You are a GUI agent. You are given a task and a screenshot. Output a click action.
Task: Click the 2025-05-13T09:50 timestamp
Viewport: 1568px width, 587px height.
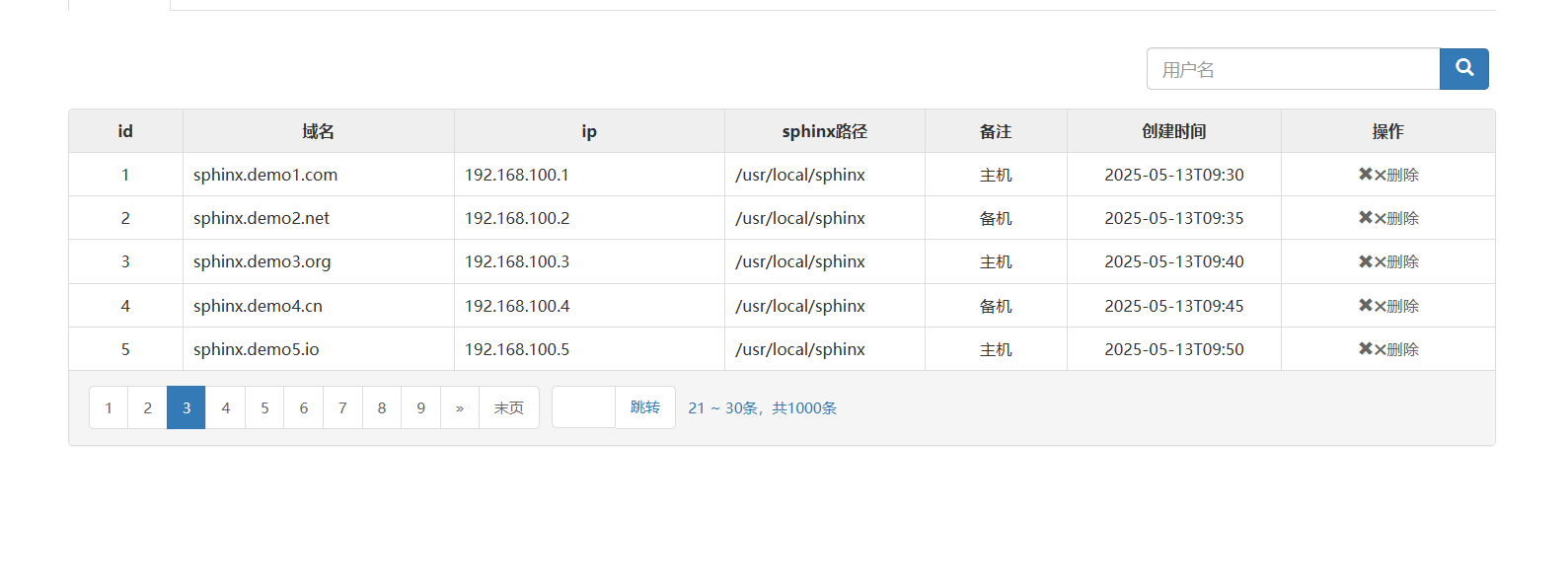pyautogui.click(x=1174, y=349)
